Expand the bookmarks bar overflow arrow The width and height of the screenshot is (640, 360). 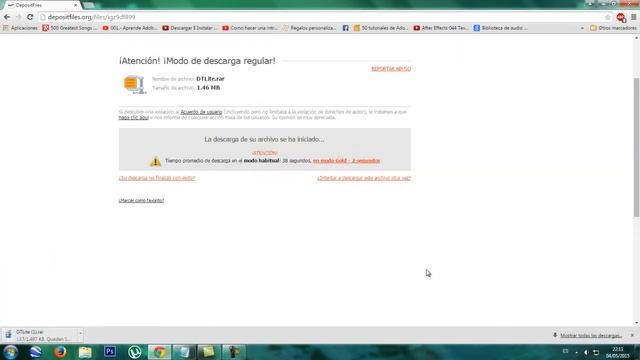coord(582,28)
